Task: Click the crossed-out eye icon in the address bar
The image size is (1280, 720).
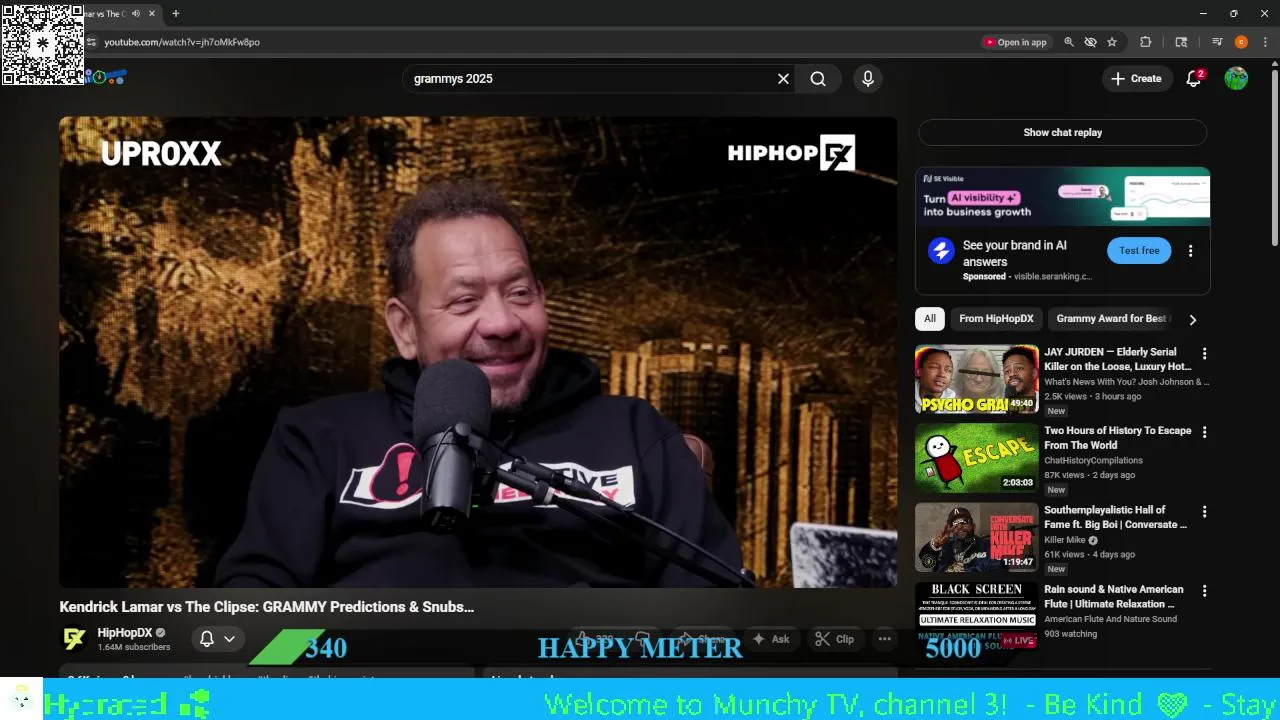Action: point(1091,42)
